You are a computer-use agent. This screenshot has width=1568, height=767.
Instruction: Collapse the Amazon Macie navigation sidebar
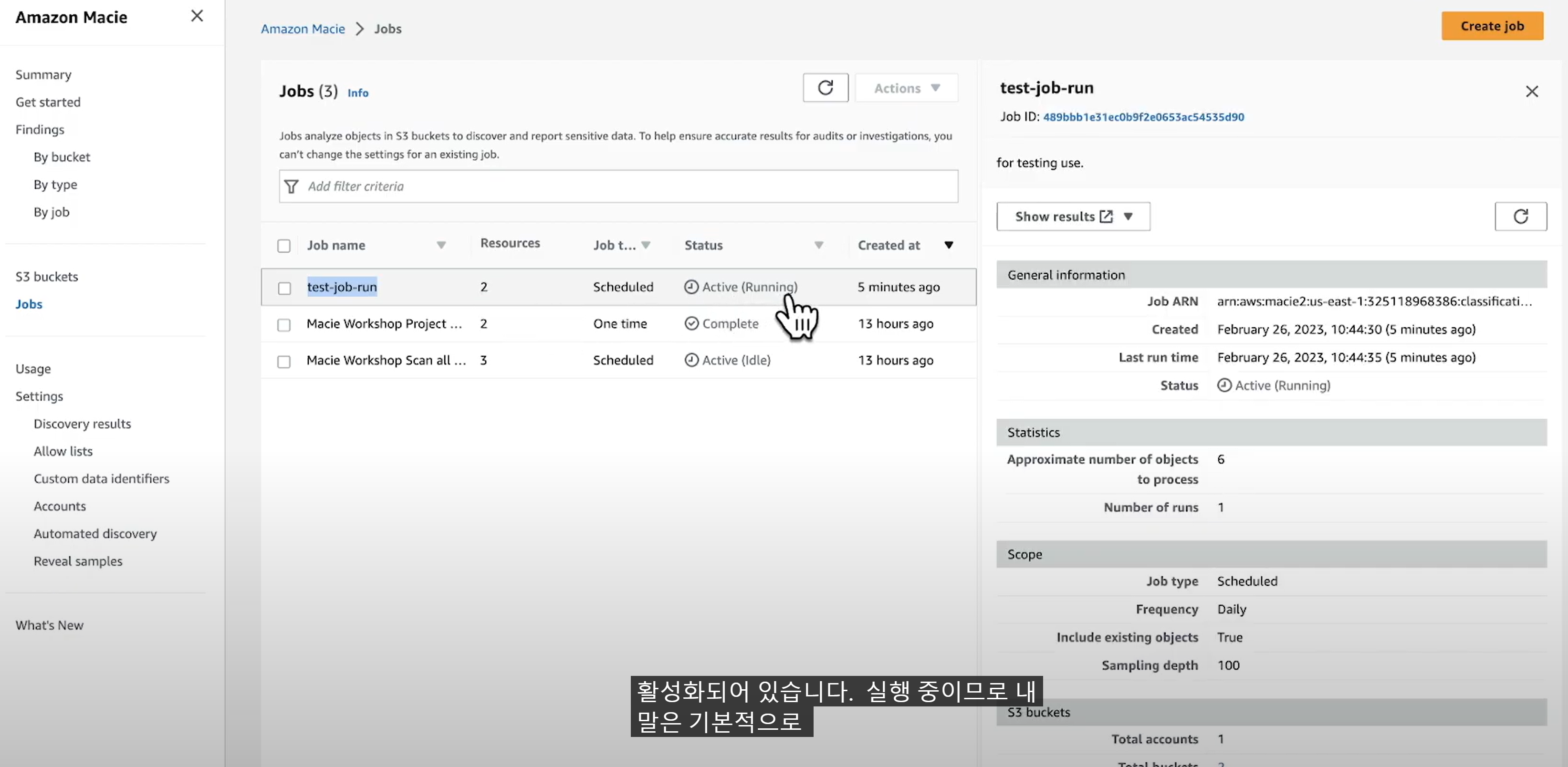point(197,16)
